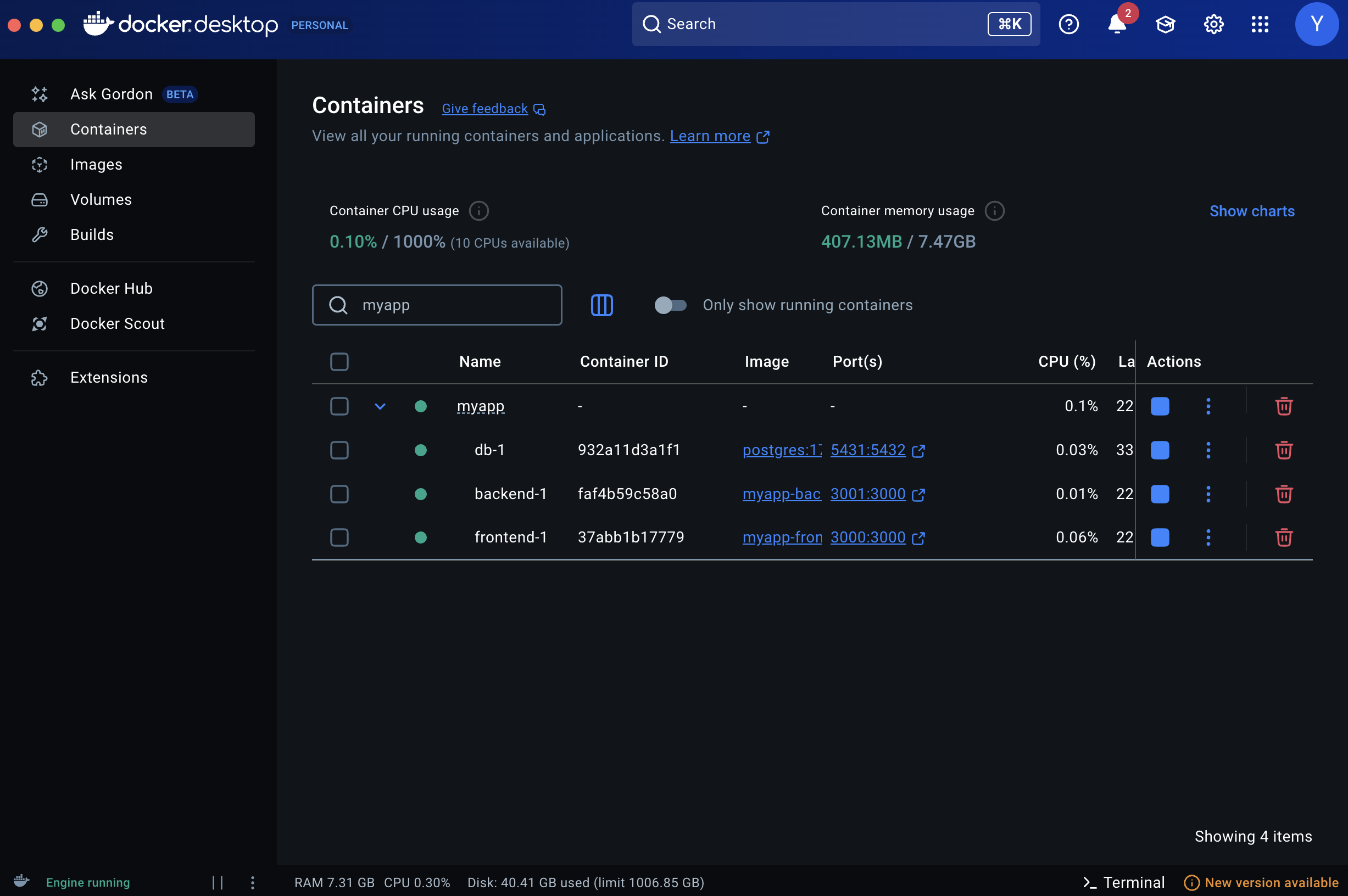Toggle Only show running containers
The height and width of the screenshot is (896, 1348).
[670, 305]
